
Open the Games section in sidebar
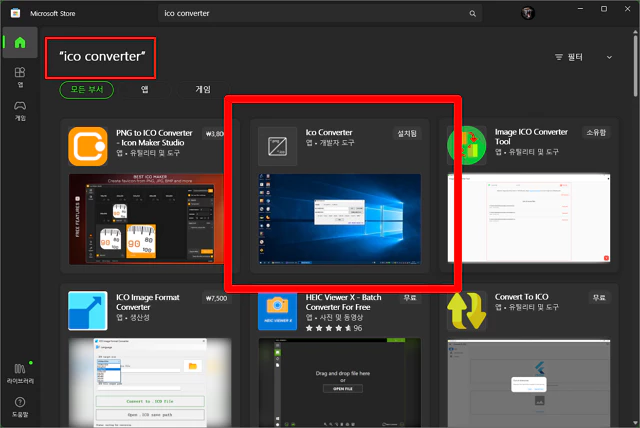20,111
